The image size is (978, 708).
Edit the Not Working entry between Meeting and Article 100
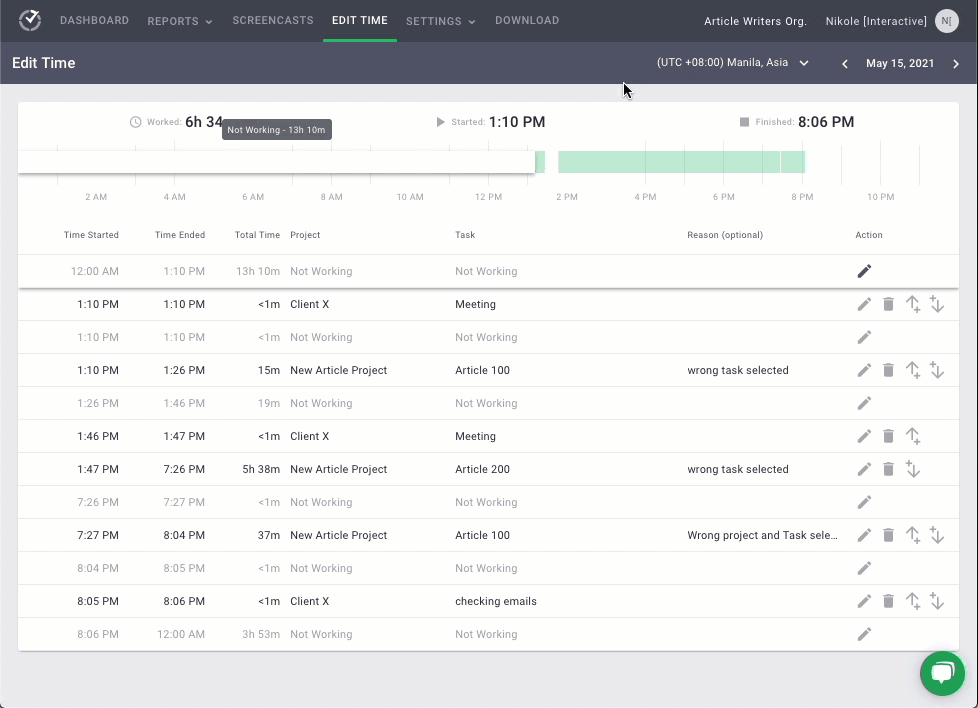point(864,337)
